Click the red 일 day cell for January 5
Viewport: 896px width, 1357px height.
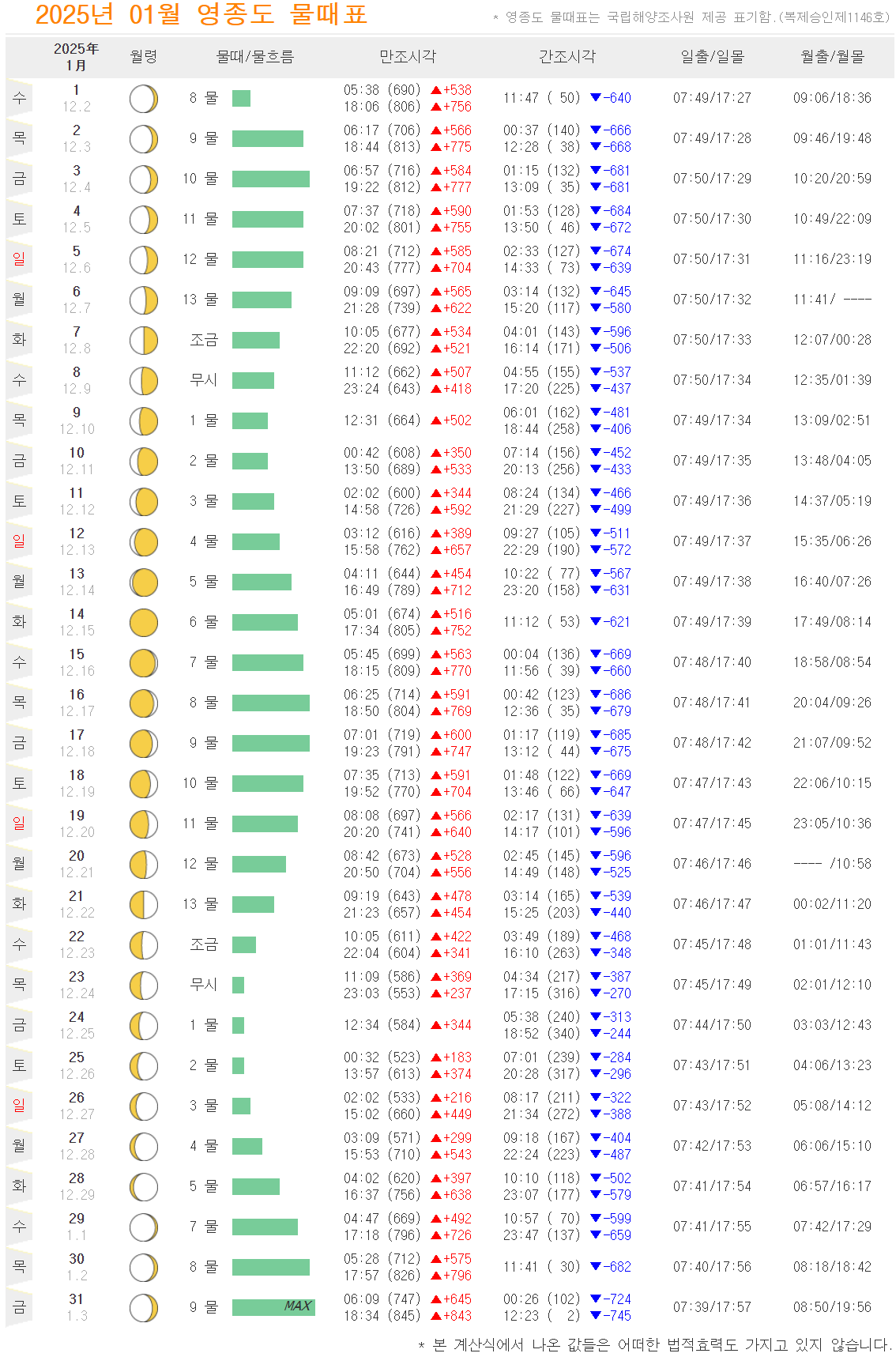click(19, 259)
